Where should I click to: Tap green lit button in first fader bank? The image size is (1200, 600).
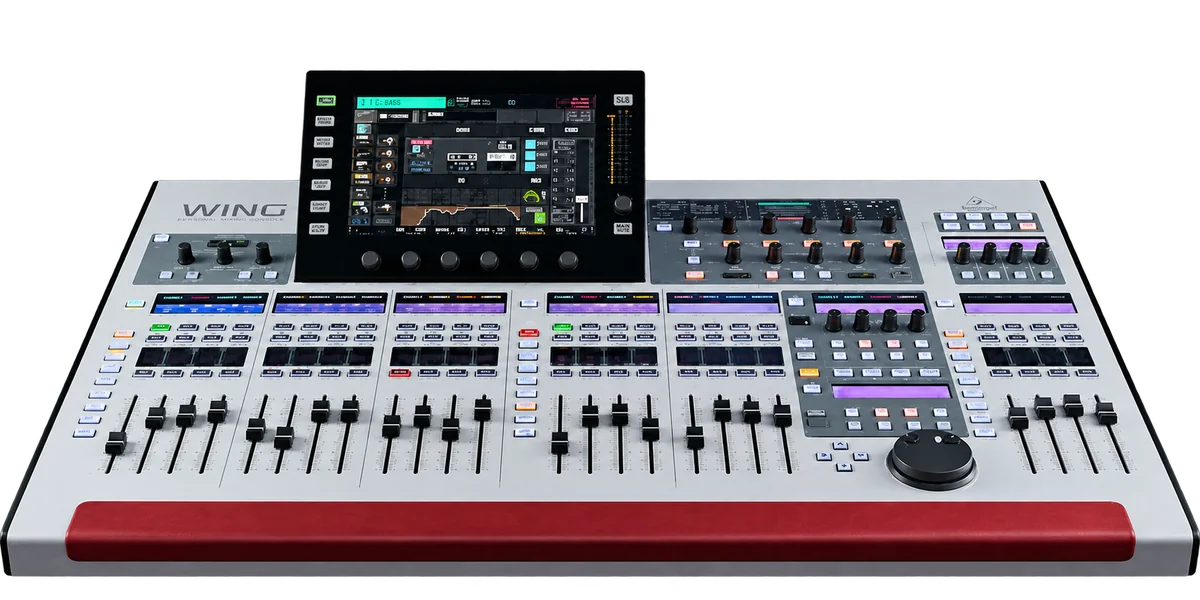point(160,327)
